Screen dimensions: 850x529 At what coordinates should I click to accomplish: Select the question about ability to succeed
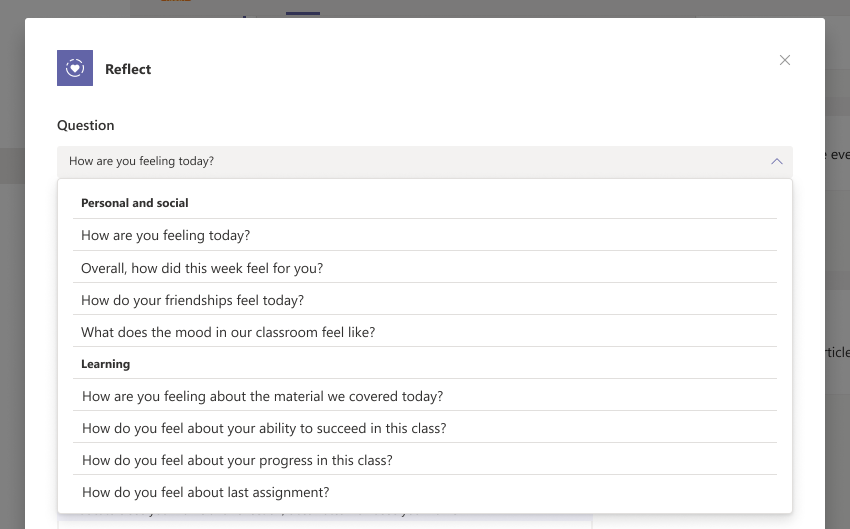(x=264, y=428)
